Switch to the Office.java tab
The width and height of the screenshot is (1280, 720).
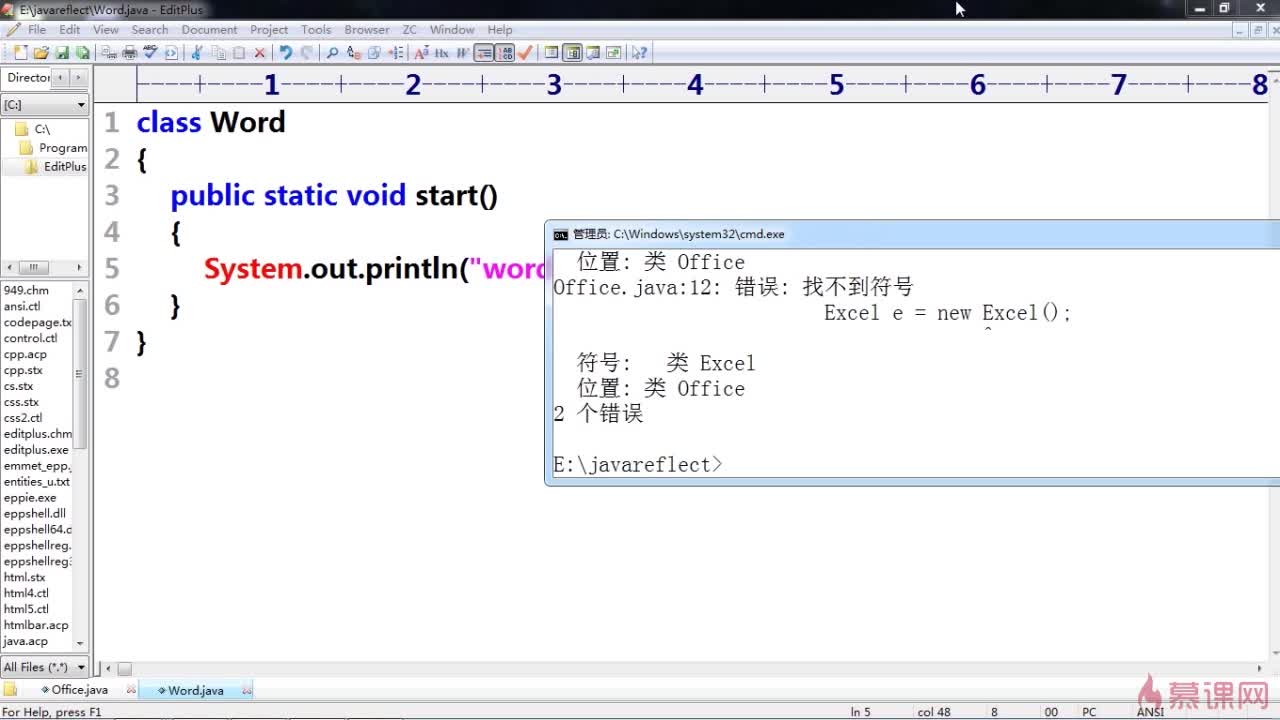tap(79, 689)
